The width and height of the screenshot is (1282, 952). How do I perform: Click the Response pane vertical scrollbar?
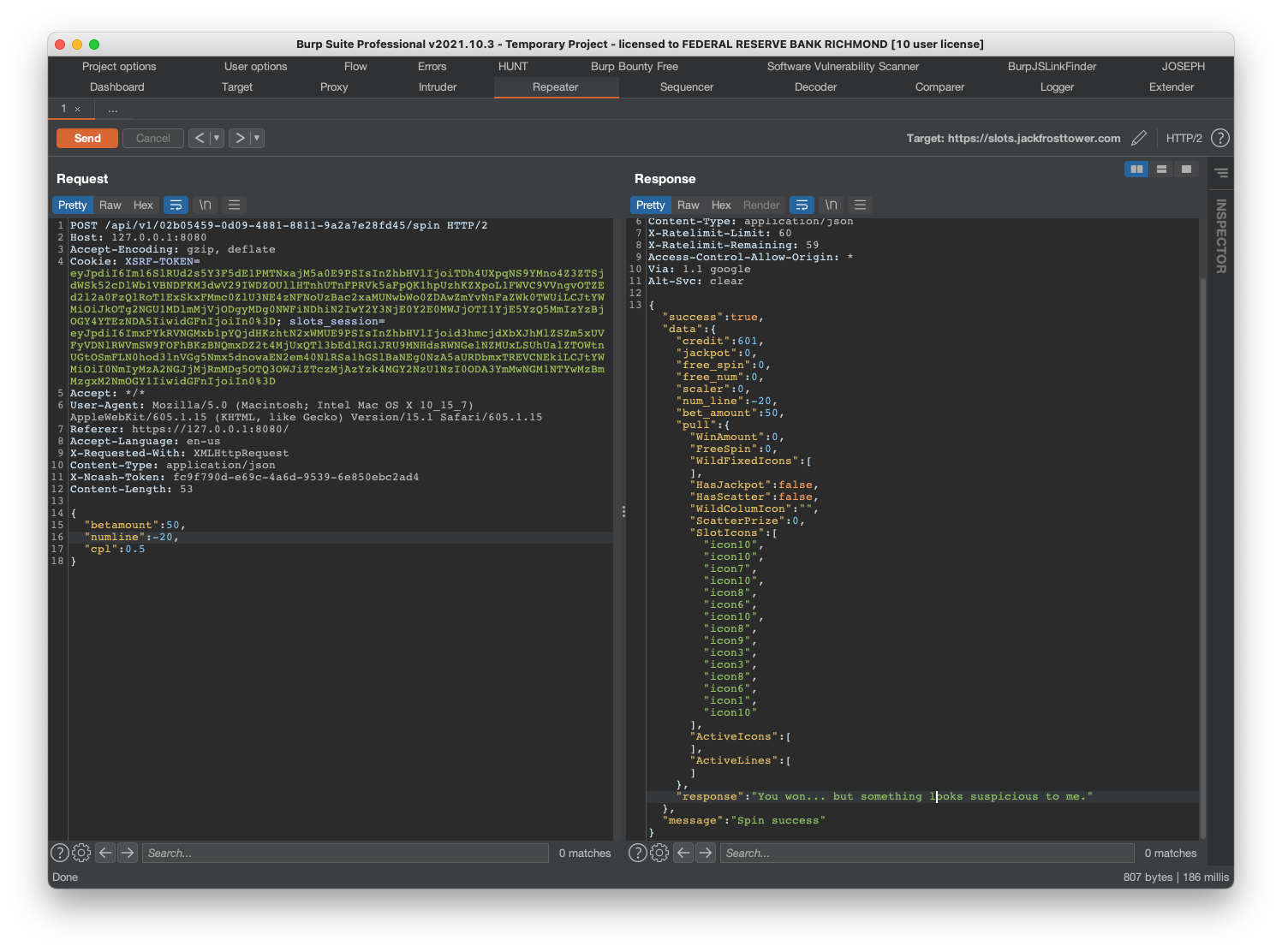click(x=1203, y=556)
